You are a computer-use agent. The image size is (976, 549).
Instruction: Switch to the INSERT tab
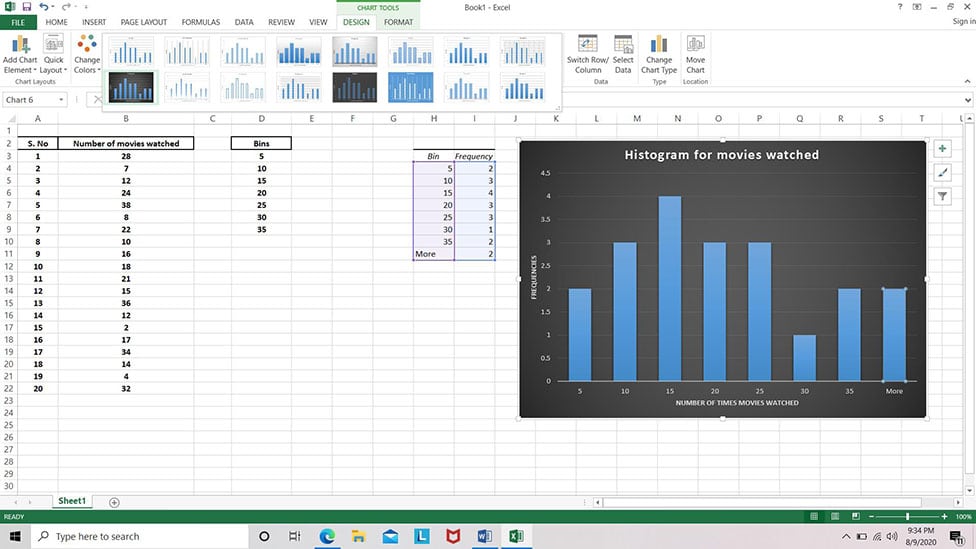click(94, 22)
